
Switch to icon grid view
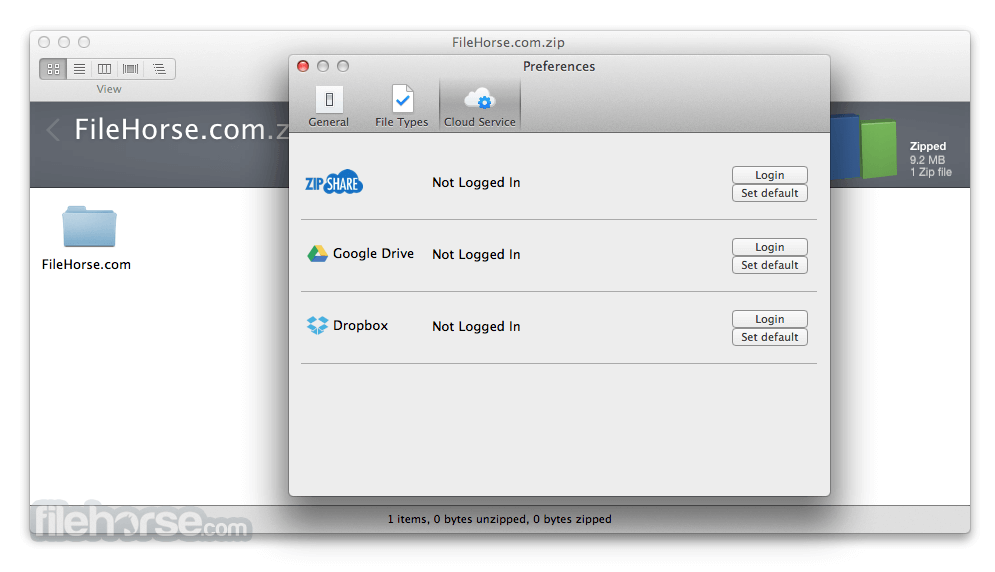[53, 69]
